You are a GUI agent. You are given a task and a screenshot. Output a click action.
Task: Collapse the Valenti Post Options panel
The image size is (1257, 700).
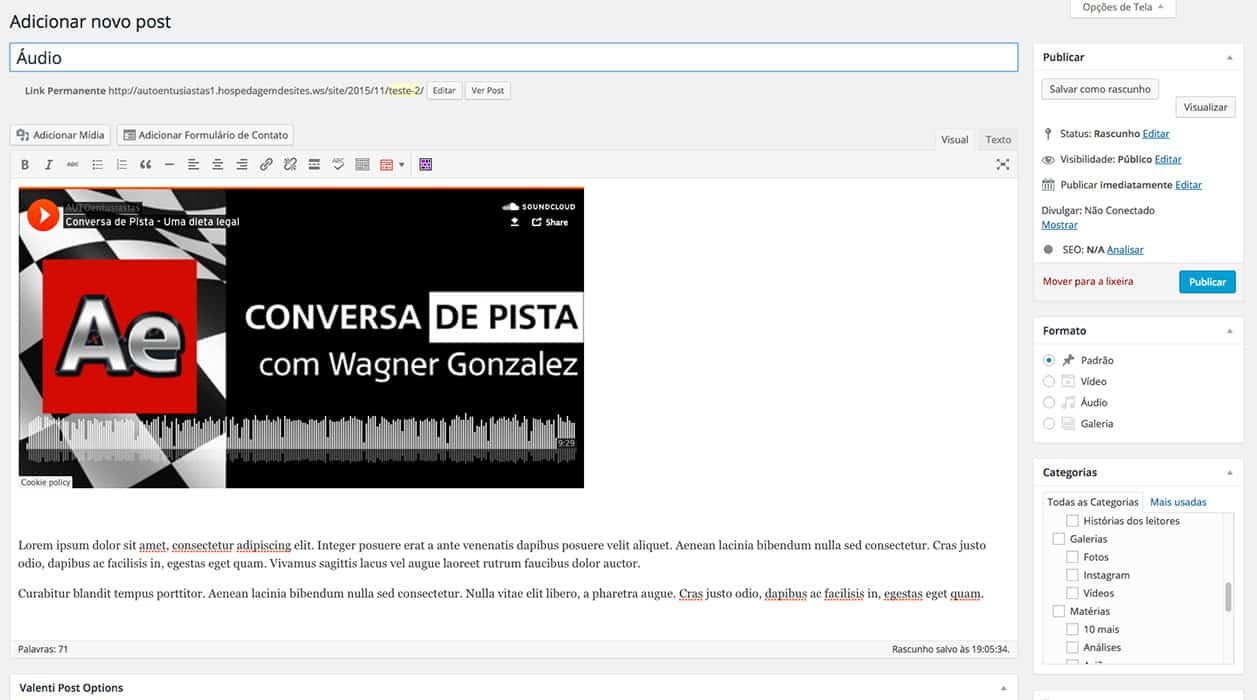(1003, 688)
